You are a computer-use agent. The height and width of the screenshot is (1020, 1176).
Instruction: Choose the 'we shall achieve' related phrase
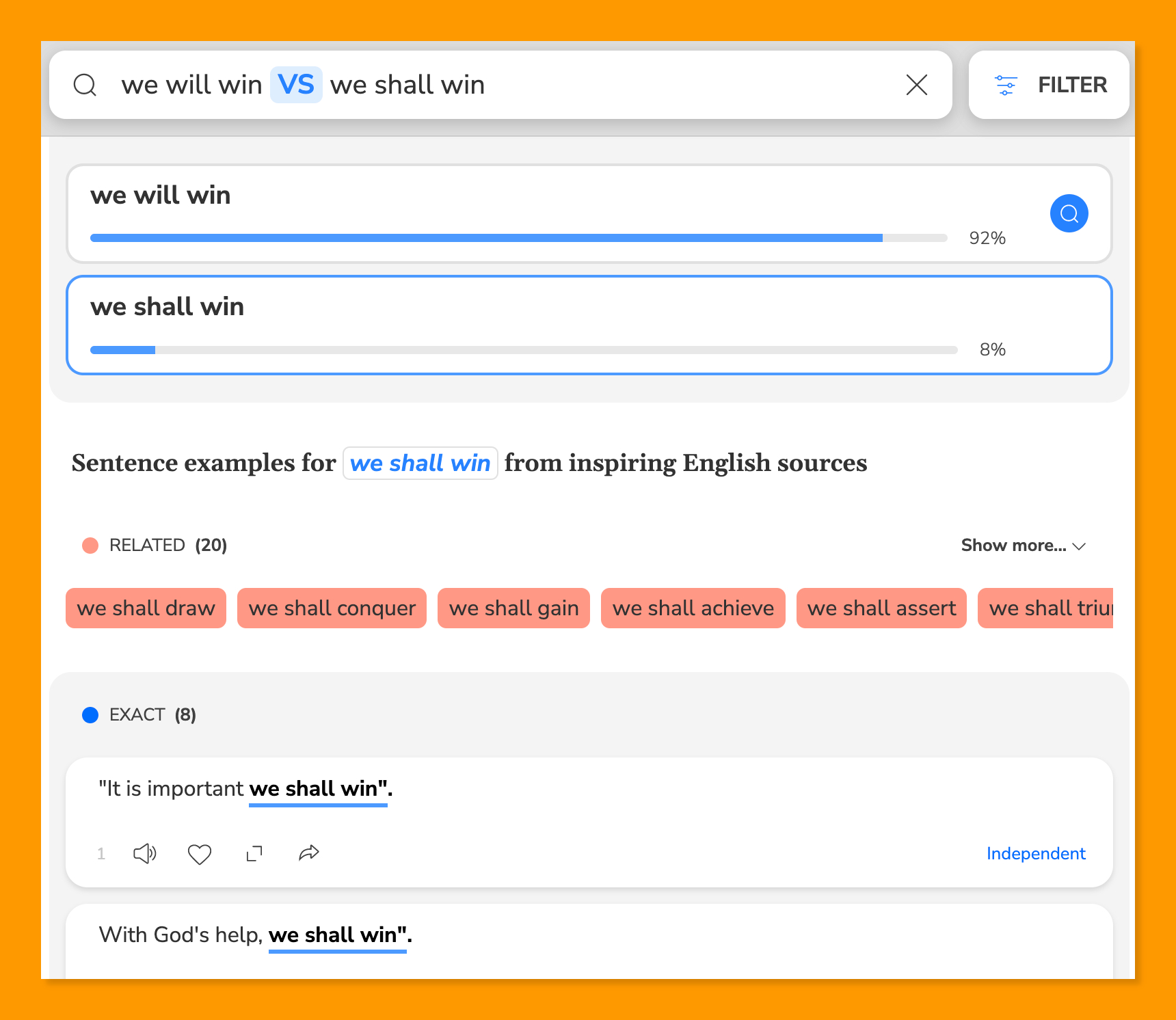(x=693, y=608)
